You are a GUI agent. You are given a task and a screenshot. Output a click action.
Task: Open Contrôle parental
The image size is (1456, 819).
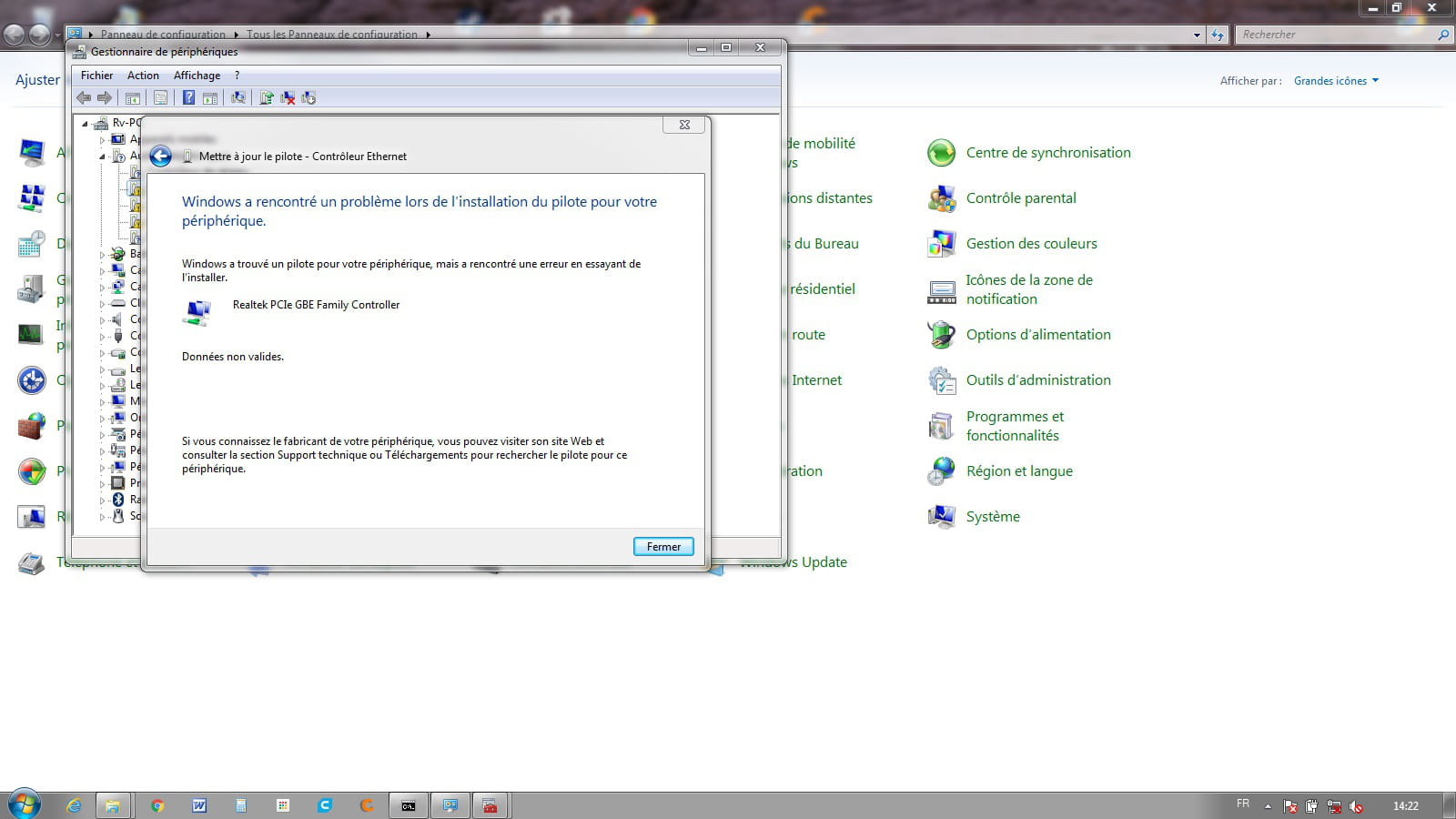pos(1021,198)
